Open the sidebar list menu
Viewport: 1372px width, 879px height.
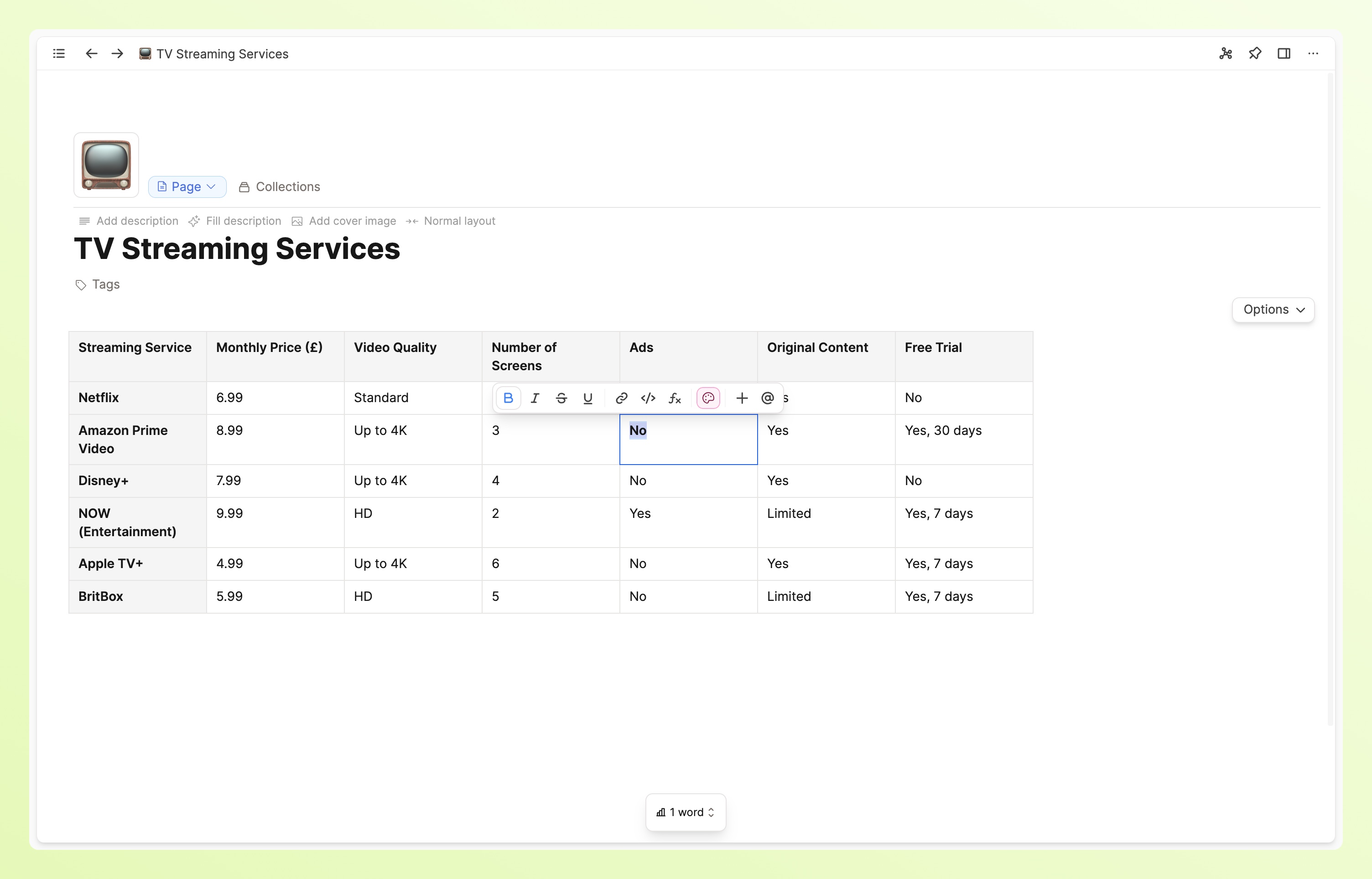pos(59,54)
